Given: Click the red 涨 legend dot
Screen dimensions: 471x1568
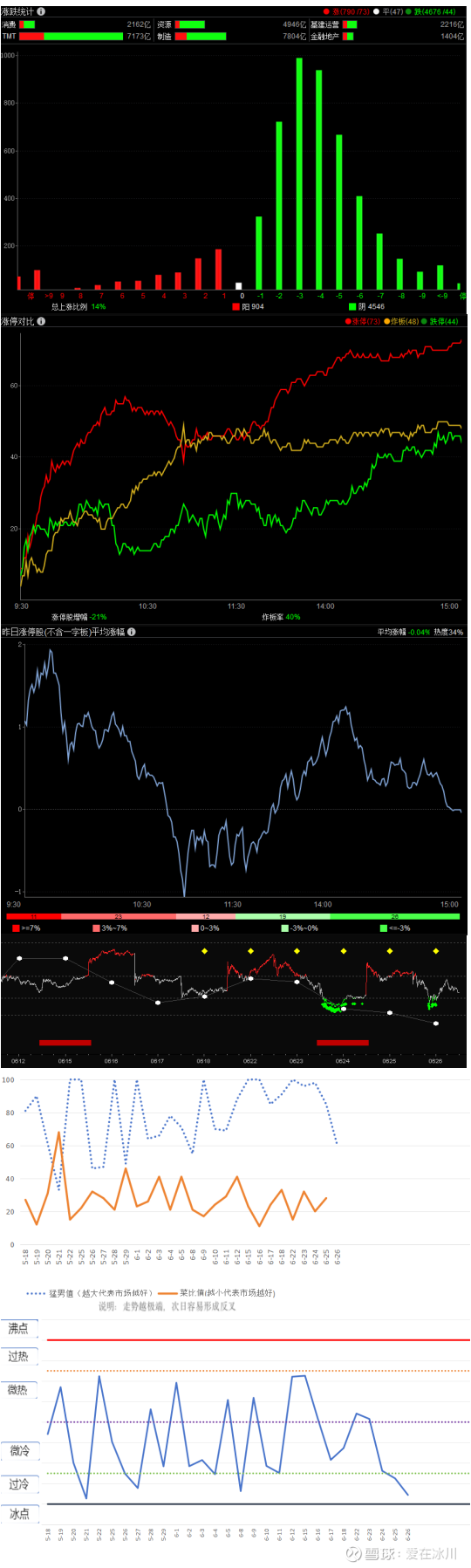Looking at the screenshot, I should coord(326,12).
